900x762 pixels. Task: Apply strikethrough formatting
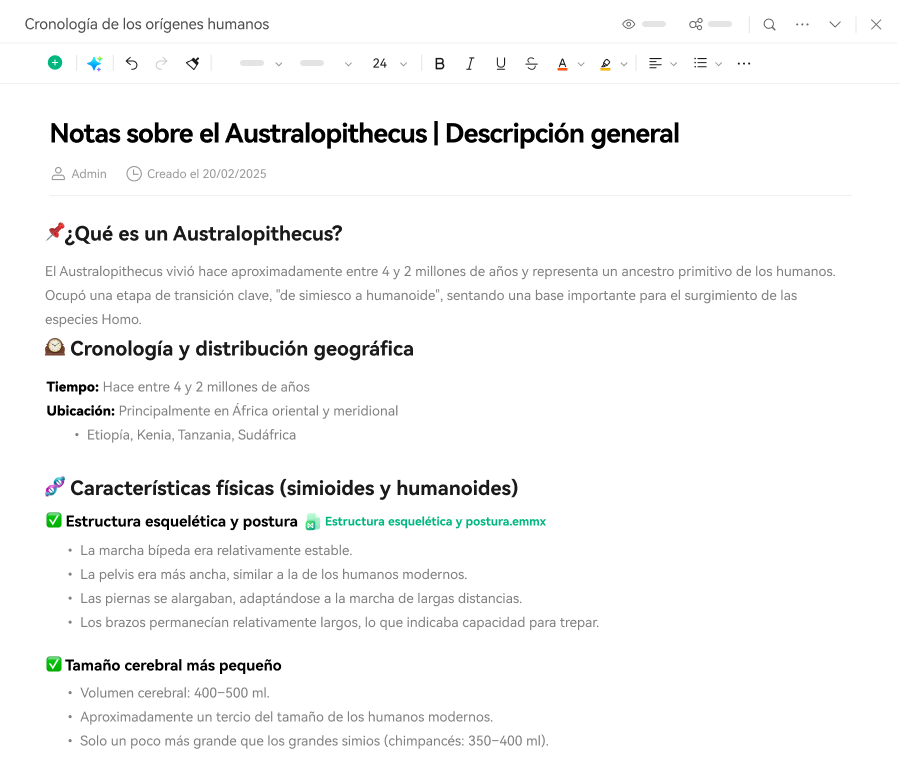(531, 63)
